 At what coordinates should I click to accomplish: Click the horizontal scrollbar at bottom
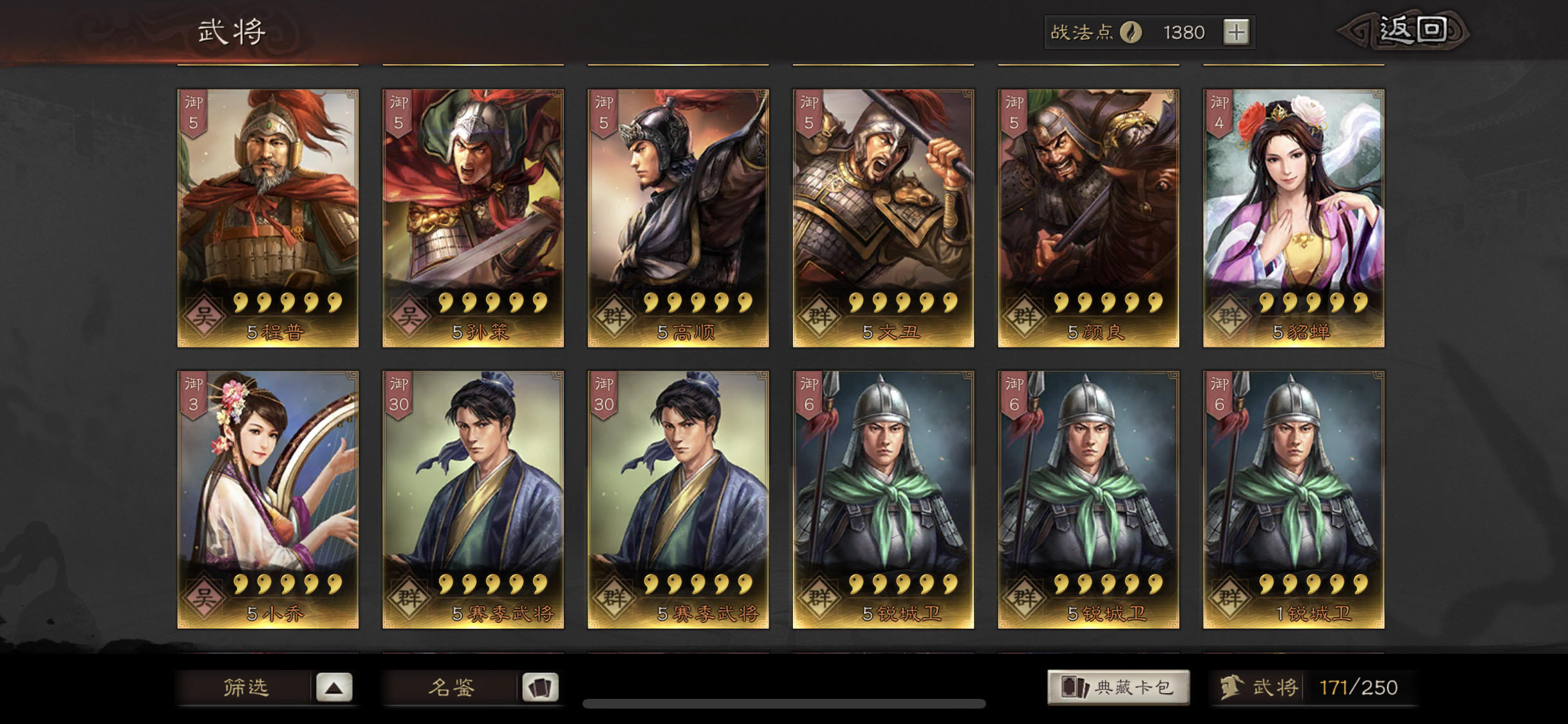coord(784,703)
